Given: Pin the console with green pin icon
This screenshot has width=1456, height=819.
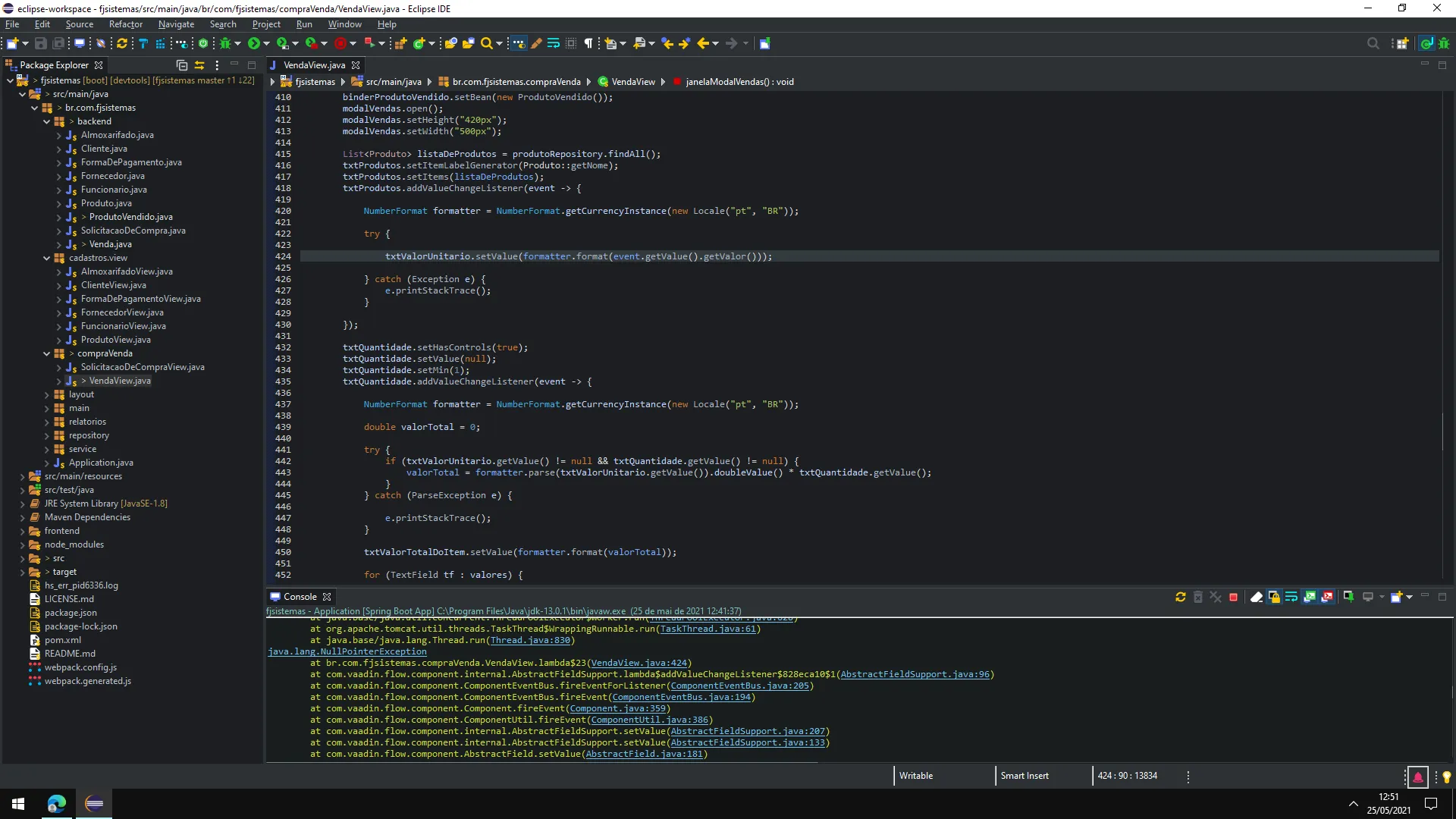Looking at the screenshot, I should coord(1348,598).
